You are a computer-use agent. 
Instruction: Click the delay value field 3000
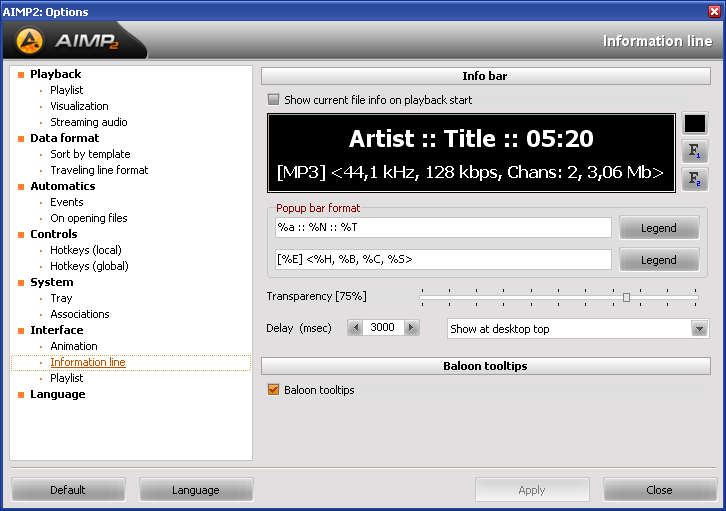pos(383,328)
